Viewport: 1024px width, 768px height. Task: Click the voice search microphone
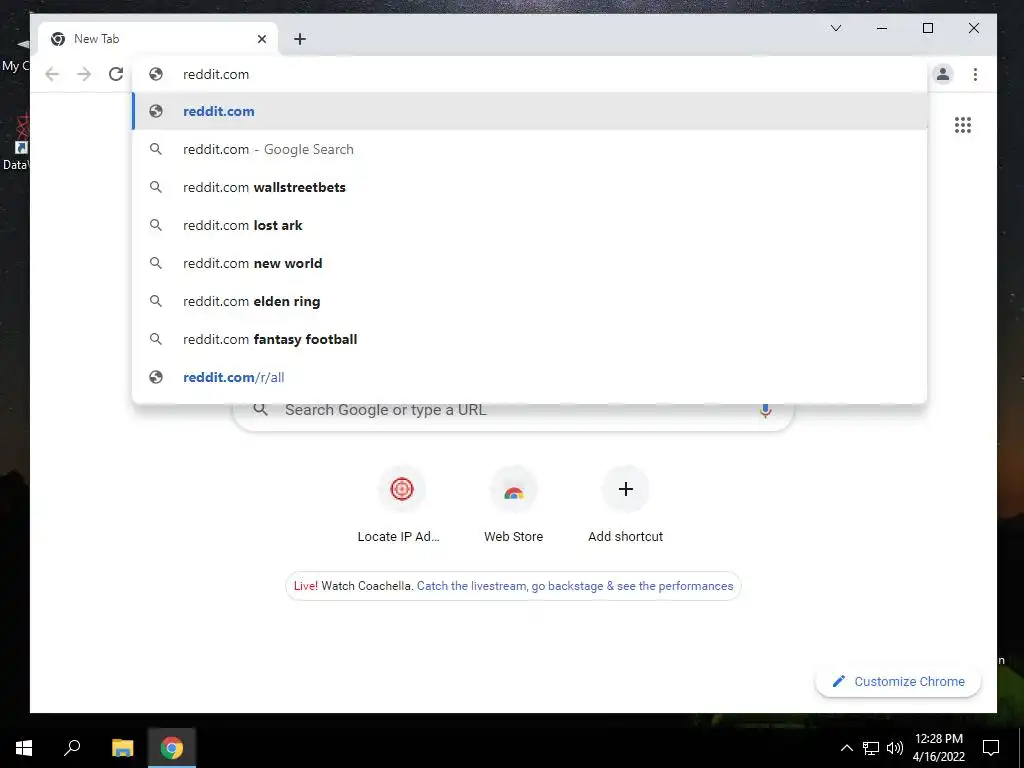click(x=765, y=410)
